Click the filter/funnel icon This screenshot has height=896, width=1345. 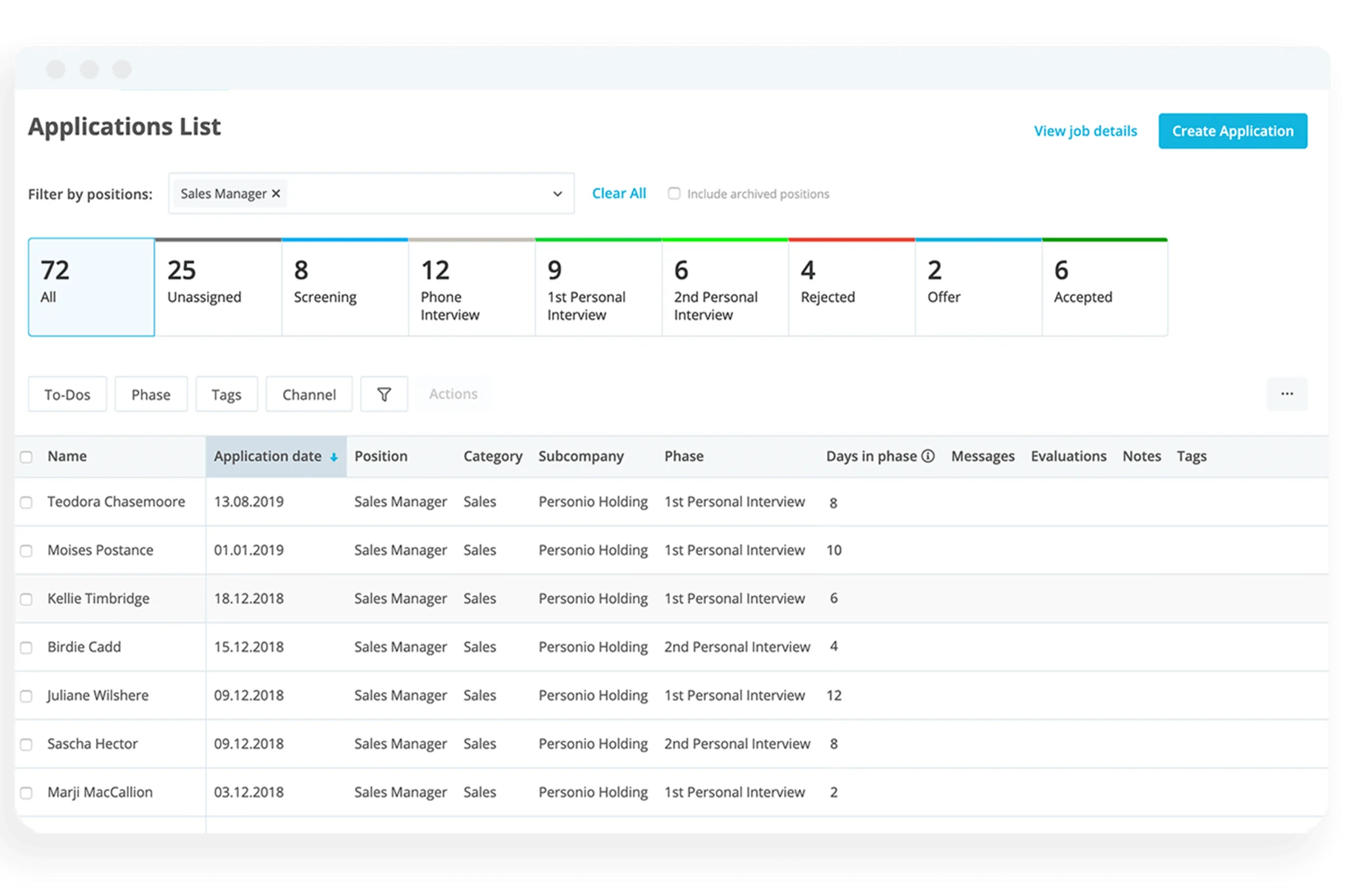383,393
